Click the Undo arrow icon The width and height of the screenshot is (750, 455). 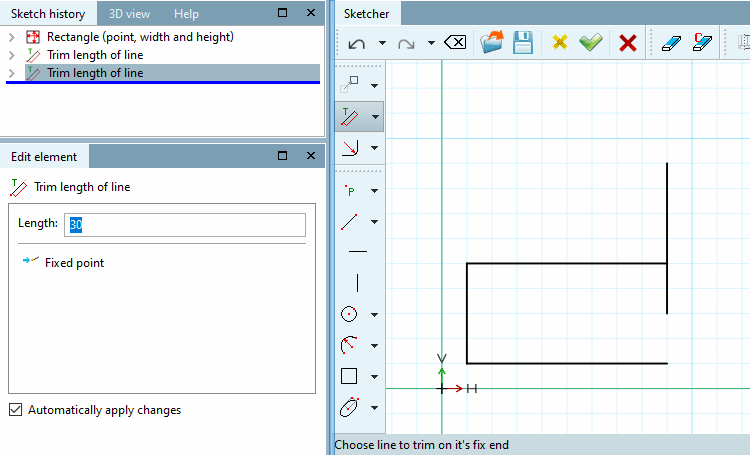click(x=357, y=44)
